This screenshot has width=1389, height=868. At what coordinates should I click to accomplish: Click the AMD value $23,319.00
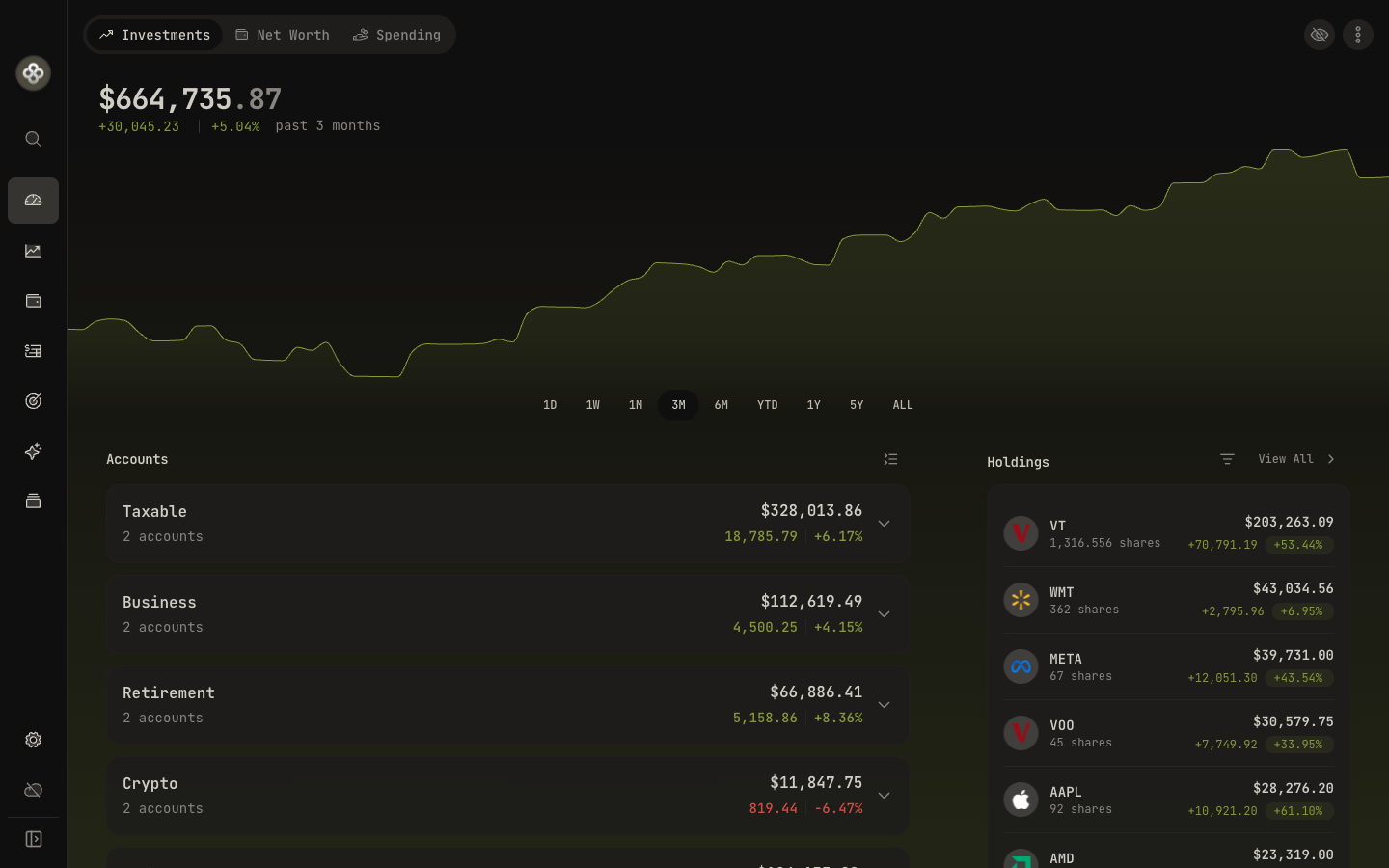(1294, 854)
